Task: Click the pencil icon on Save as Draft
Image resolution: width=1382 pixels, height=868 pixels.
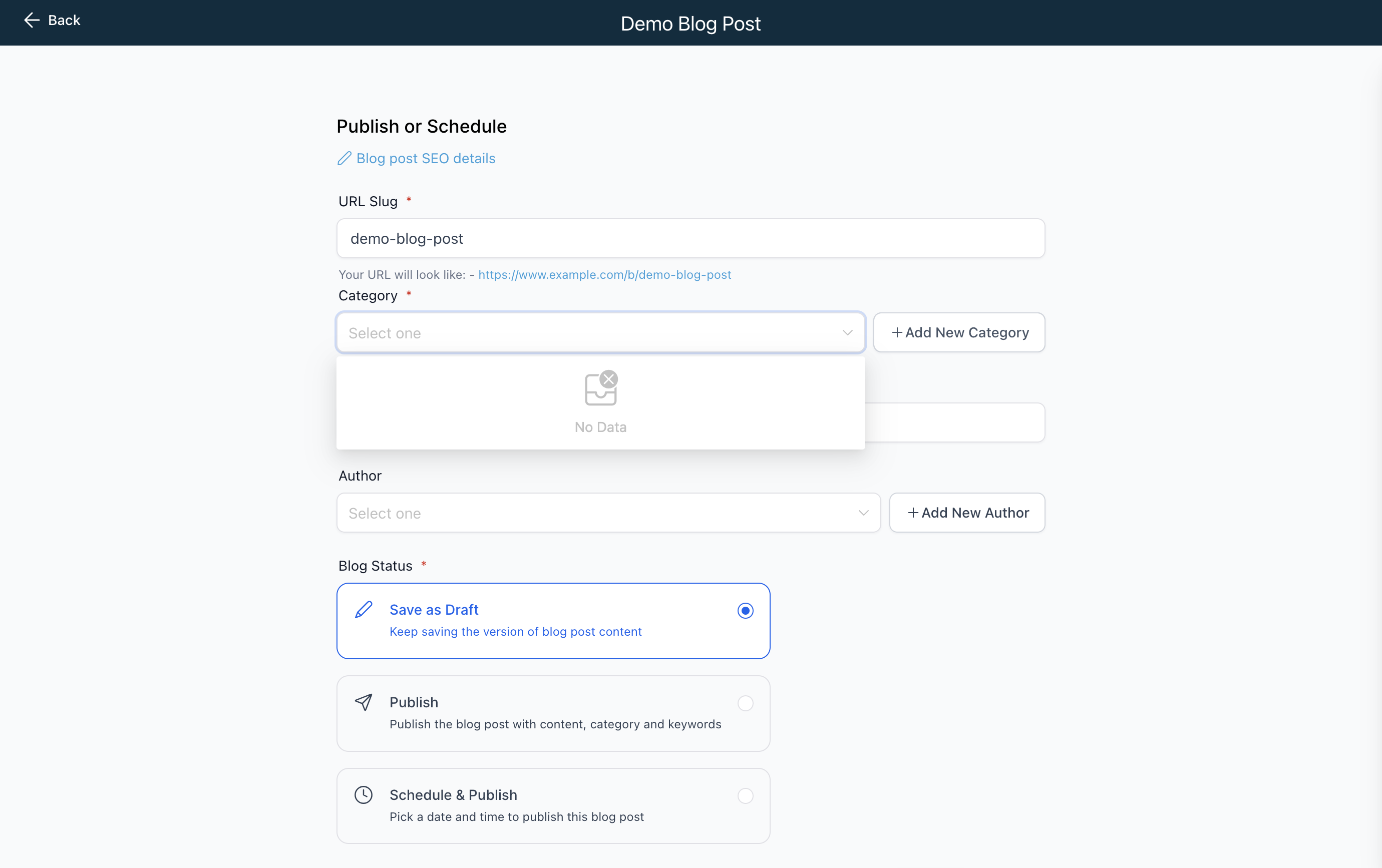Action: 364,609
